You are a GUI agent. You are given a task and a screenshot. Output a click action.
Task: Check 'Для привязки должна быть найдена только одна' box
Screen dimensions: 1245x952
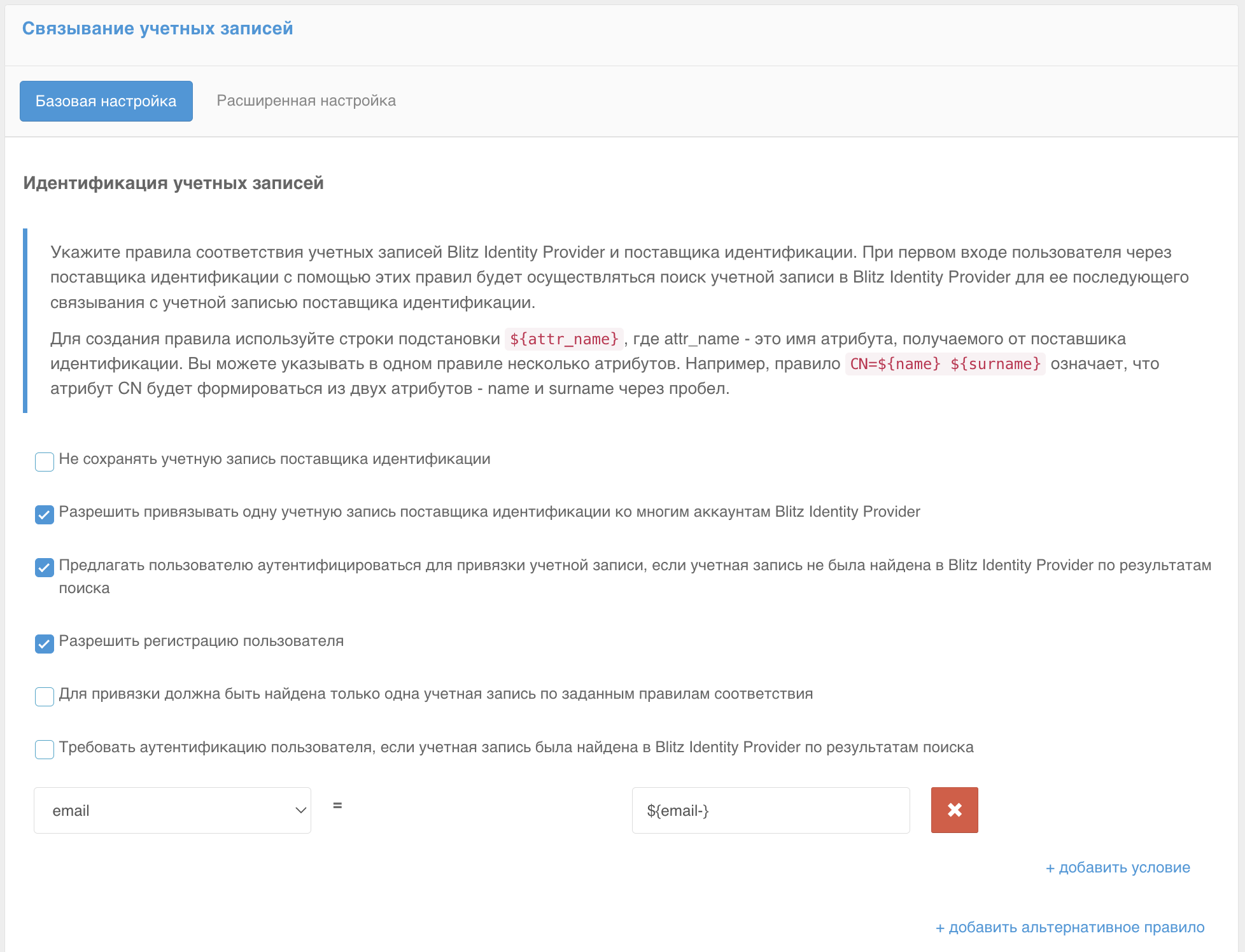45,696
